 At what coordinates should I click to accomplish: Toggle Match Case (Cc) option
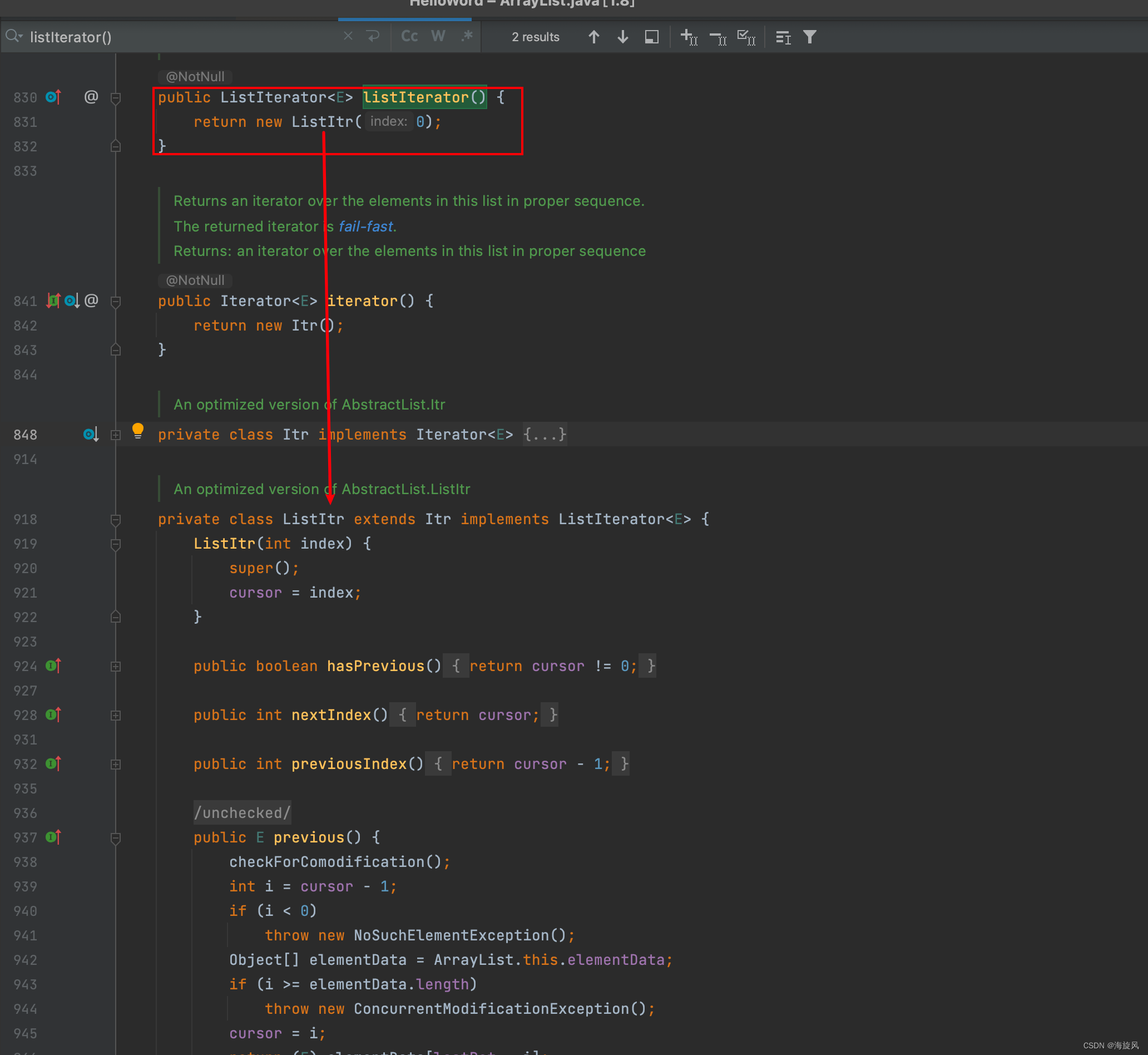410,37
